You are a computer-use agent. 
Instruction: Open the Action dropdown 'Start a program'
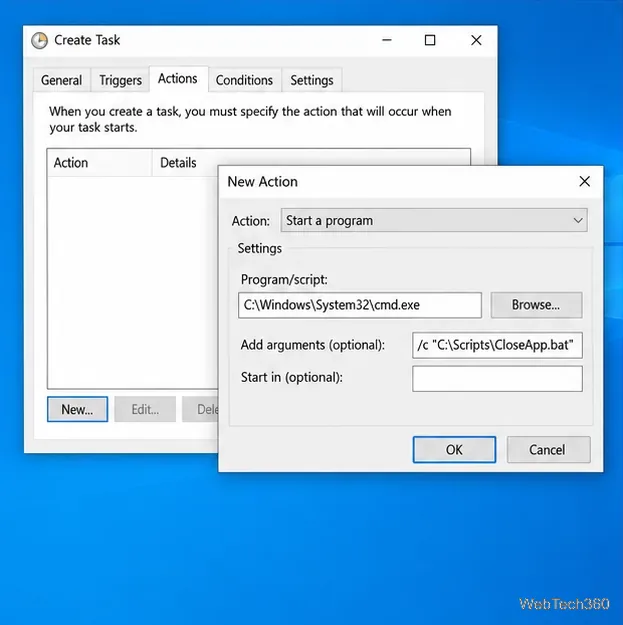434,220
